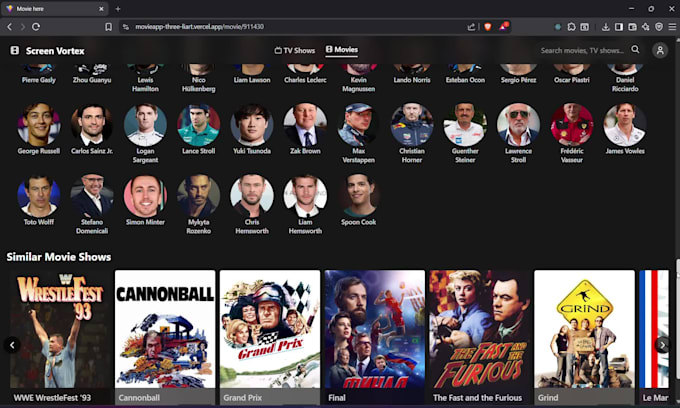Click the Charles Leclerc name

click(305, 80)
